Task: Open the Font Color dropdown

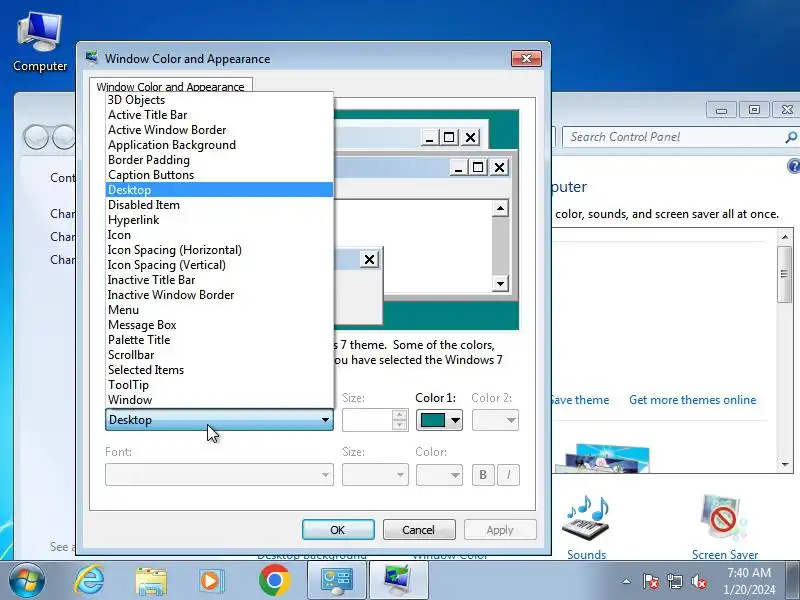Action: 439,474
